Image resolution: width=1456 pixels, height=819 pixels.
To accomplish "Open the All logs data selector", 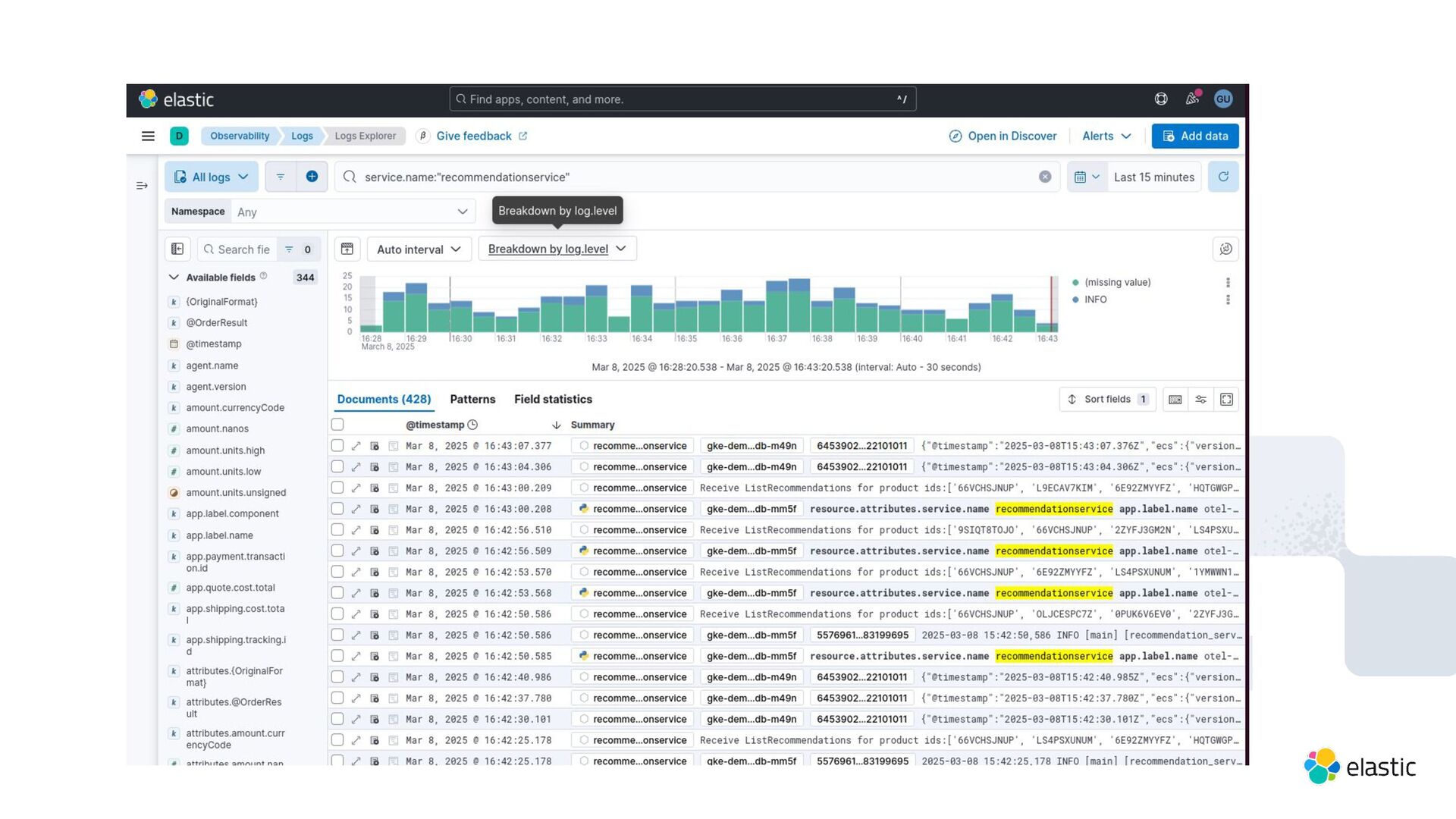I will (x=212, y=177).
